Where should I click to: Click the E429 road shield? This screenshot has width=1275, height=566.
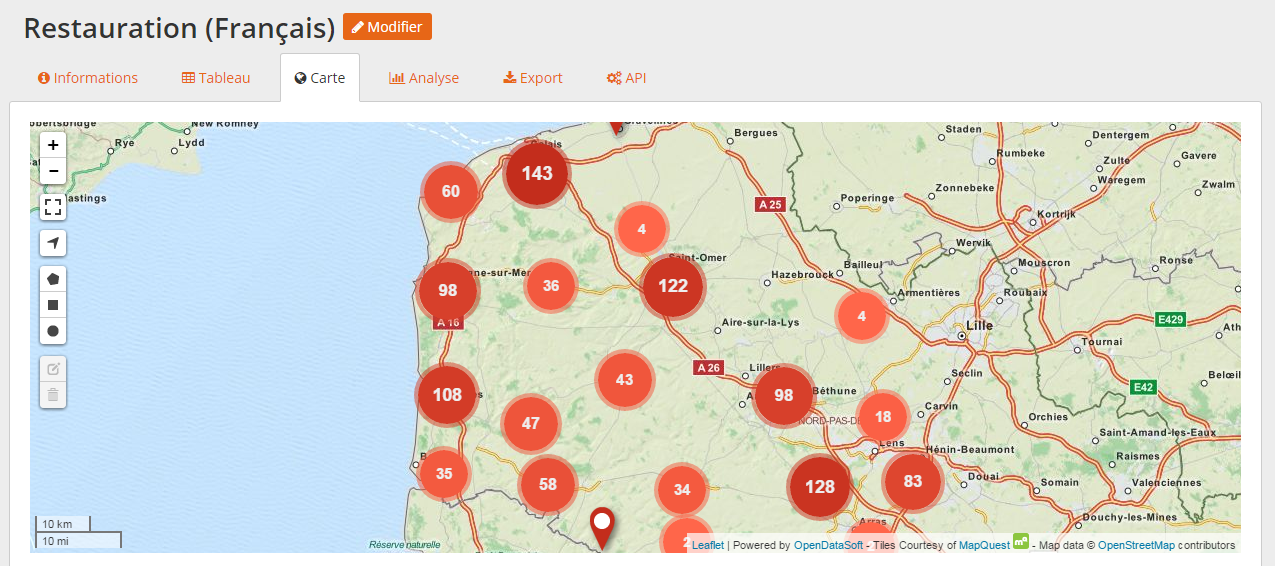pyautogui.click(x=1169, y=319)
